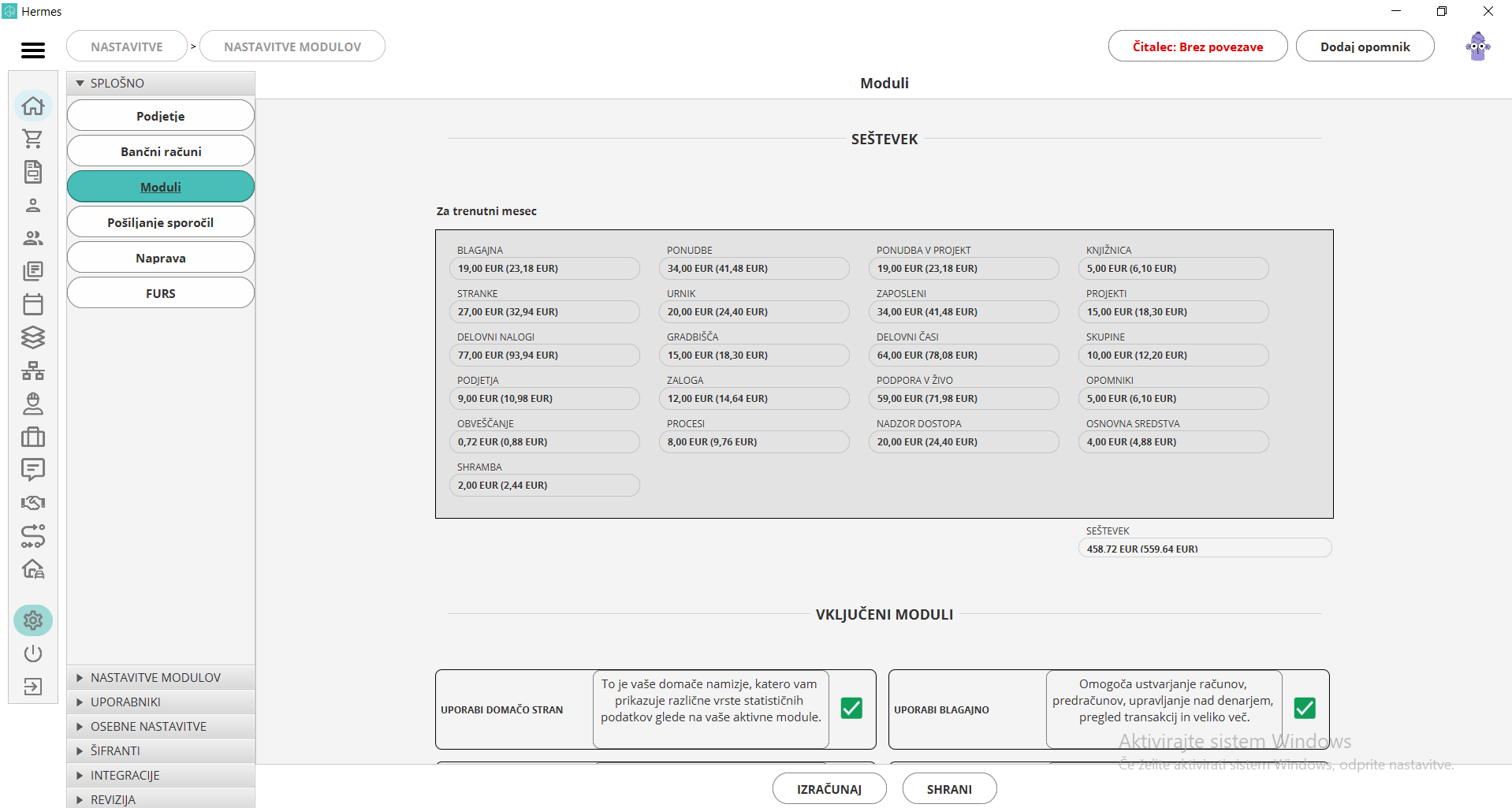Viewport: 1512px width, 808px height.
Task: Click the NASTAVITVE MODULOV breadcrumb button
Action: pyautogui.click(x=292, y=47)
